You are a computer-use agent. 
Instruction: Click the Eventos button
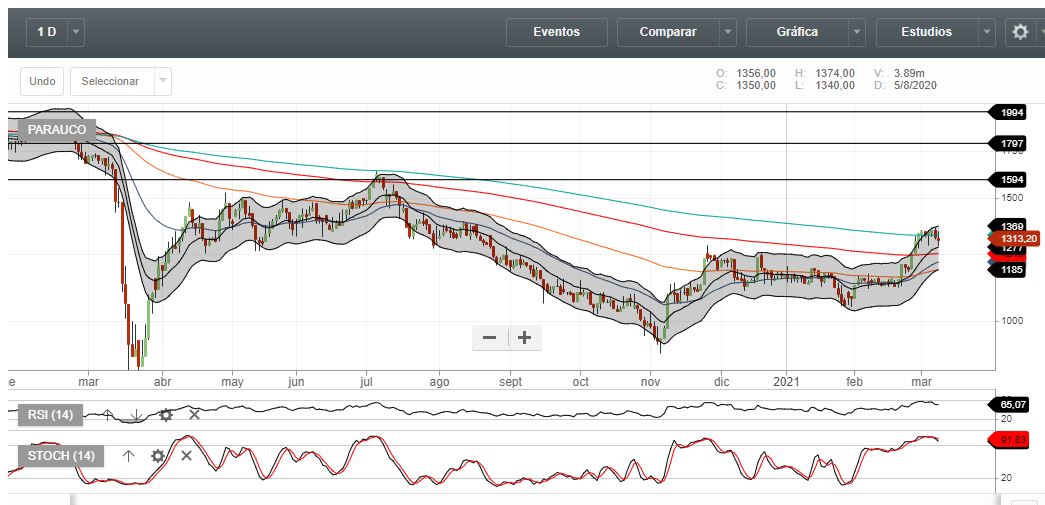pos(556,32)
